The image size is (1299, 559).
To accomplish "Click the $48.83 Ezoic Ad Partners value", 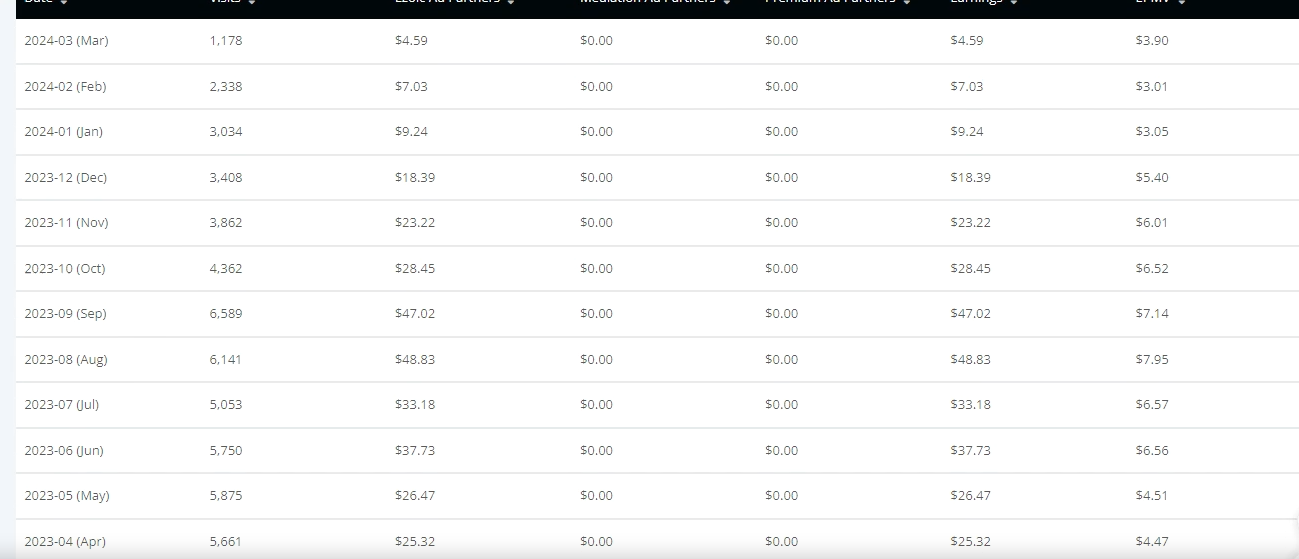I will (x=415, y=359).
